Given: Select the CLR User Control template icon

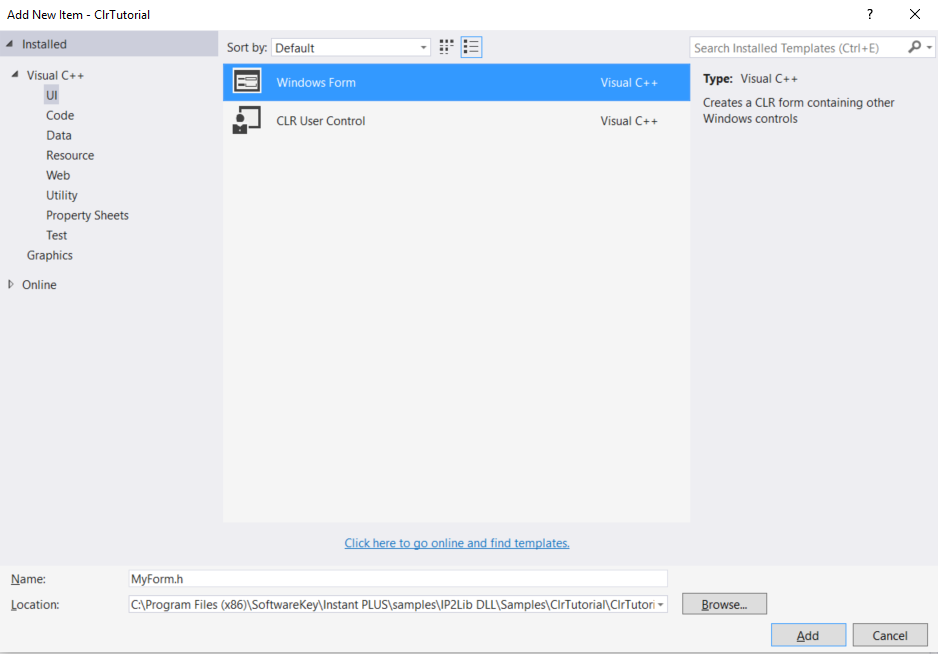Looking at the screenshot, I should (x=246, y=121).
